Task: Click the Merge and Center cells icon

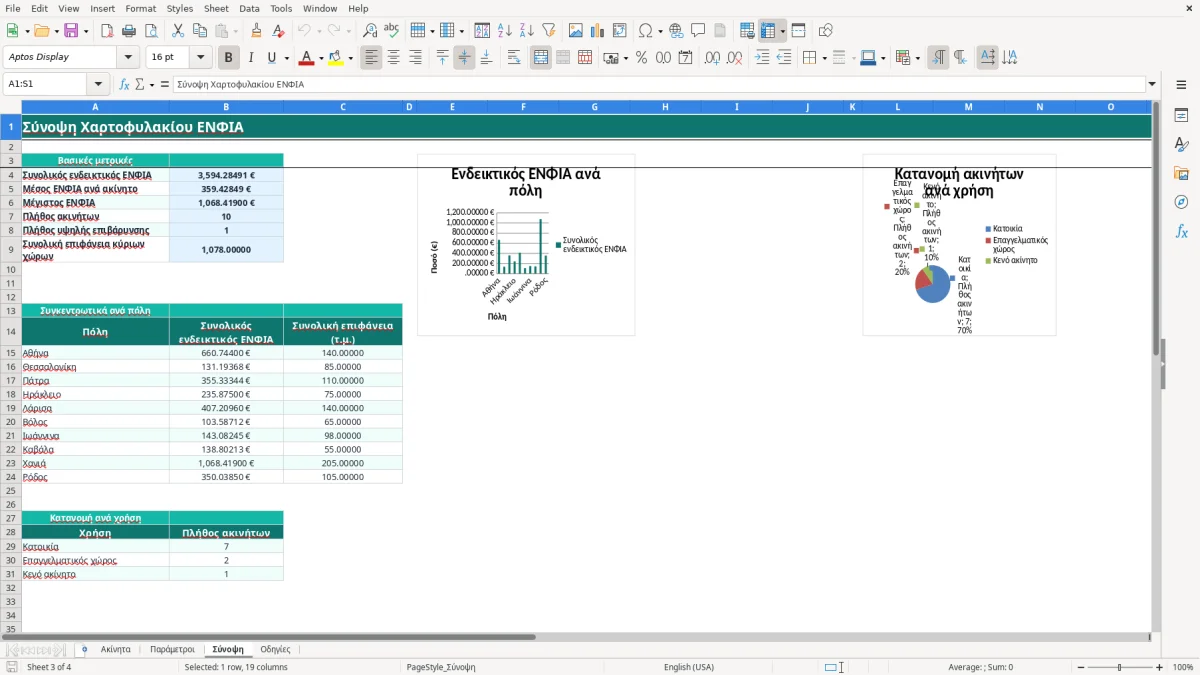Action: (x=541, y=58)
